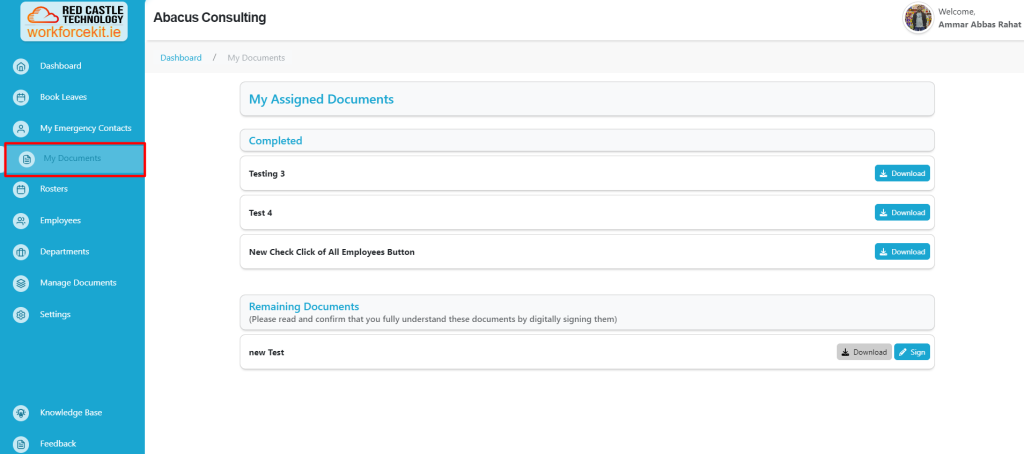The width and height of the screenshot is (1024, 454).
Task: Open the Book Leaves menu item
Action: pyautogui.click(x=63, y=98)
